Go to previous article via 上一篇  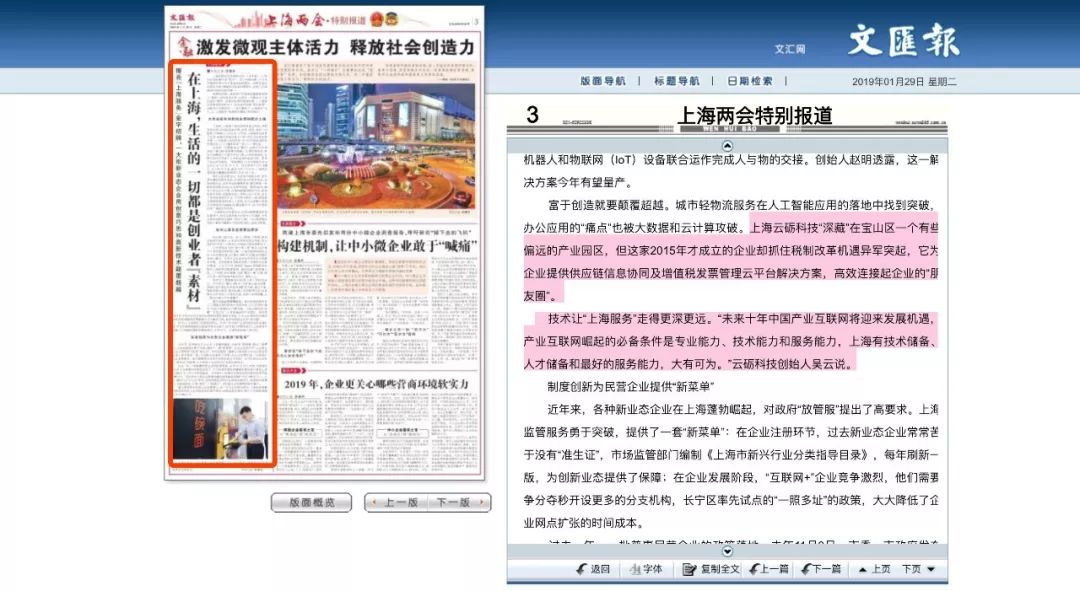click(x=769, y=569)
